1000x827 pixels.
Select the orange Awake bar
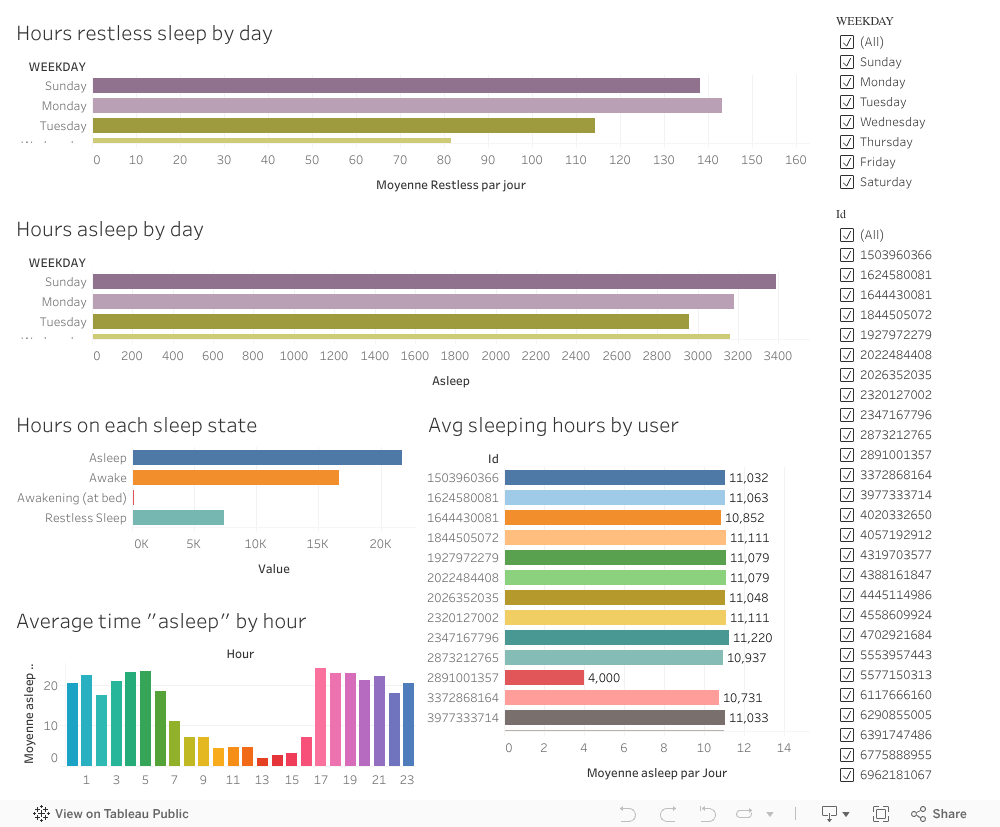(236, 478)
